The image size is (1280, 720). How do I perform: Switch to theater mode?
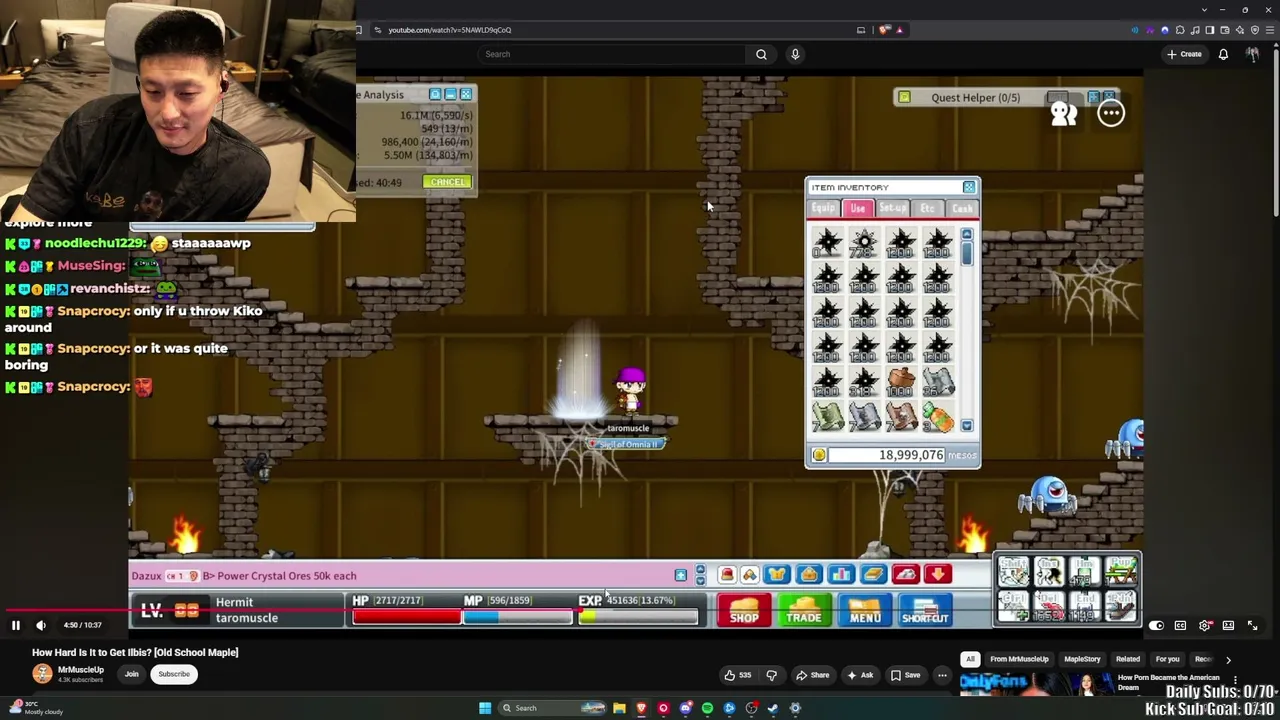pos(1228,625)
